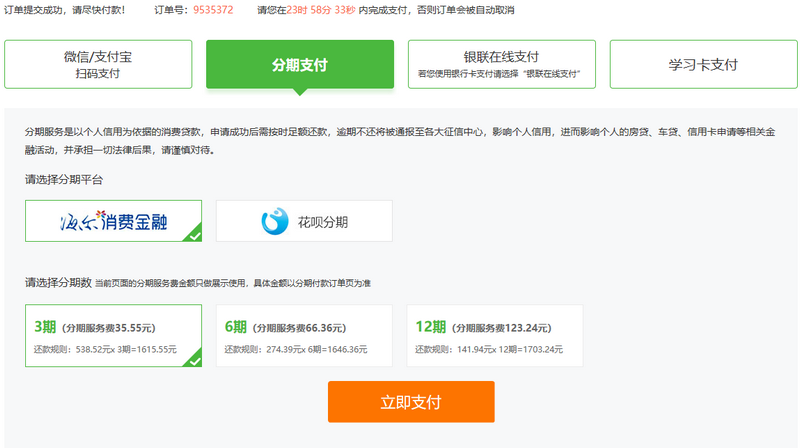
Task: Open the 银联在线支付 payment tab
Action: 501,64
